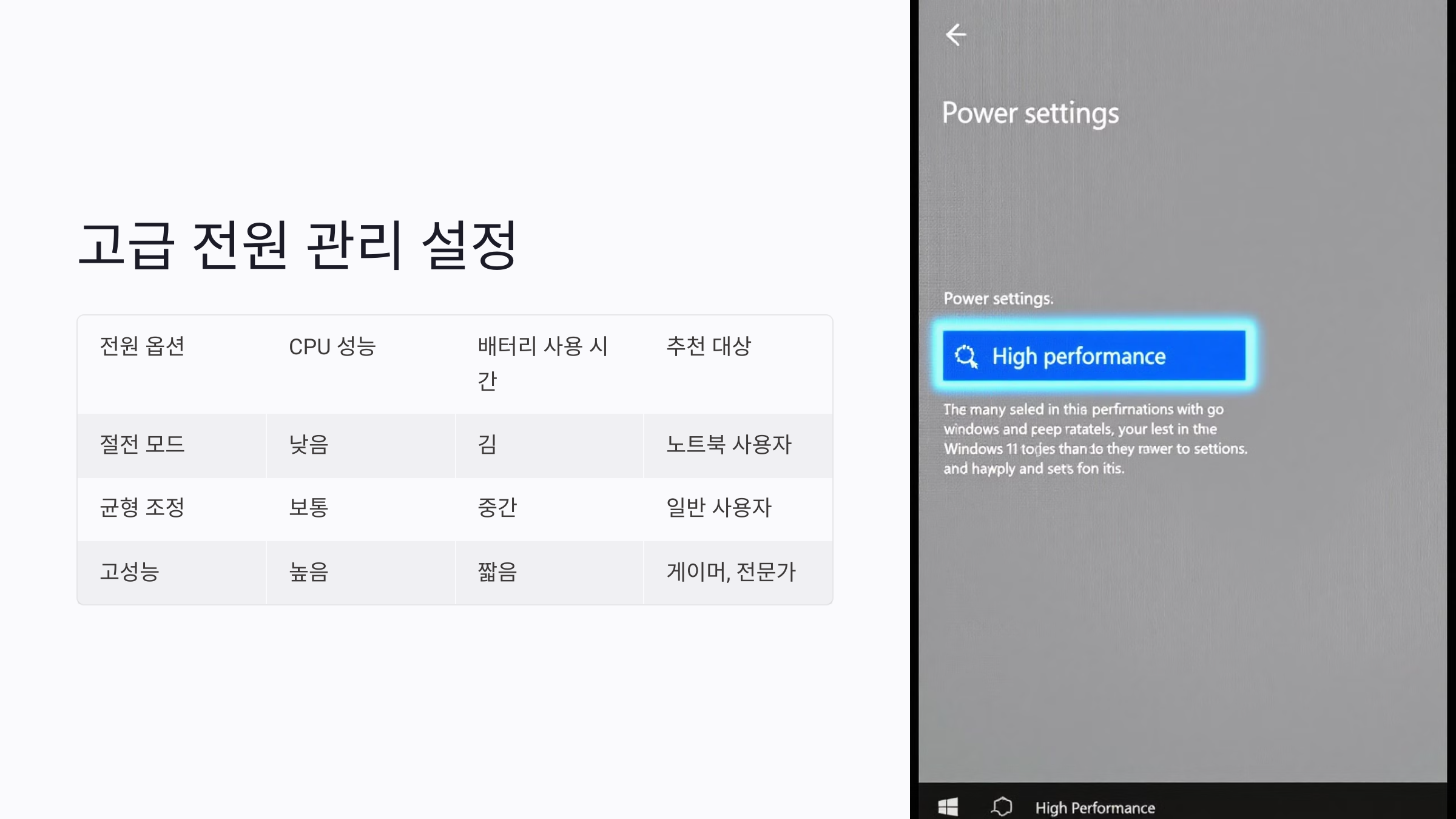Image resolution: width=1456 pixels, height=819 pixels.
Task: Select the 절전 모드 table cell
Action: point(142,445)
